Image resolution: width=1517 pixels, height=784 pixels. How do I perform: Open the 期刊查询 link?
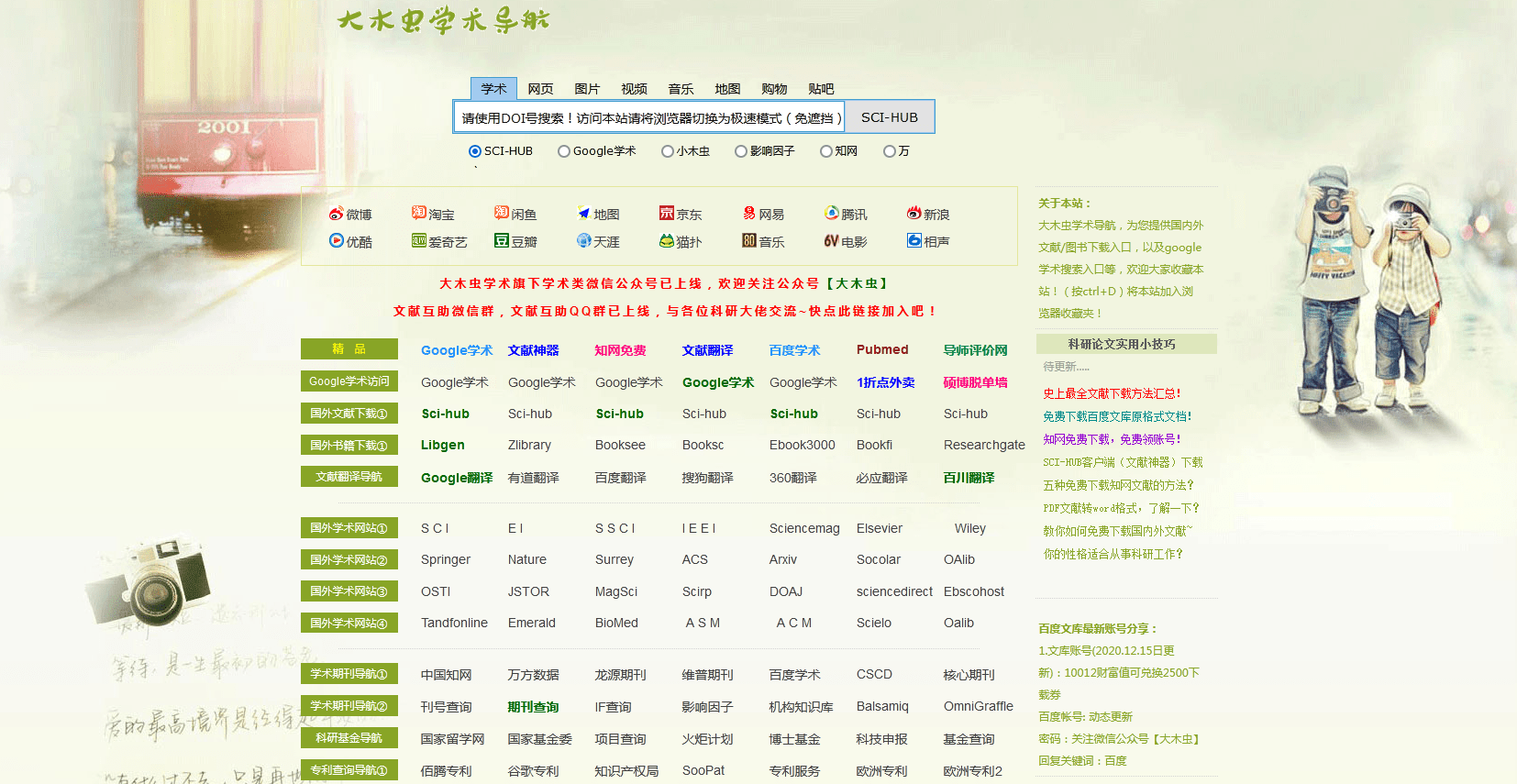534,707
